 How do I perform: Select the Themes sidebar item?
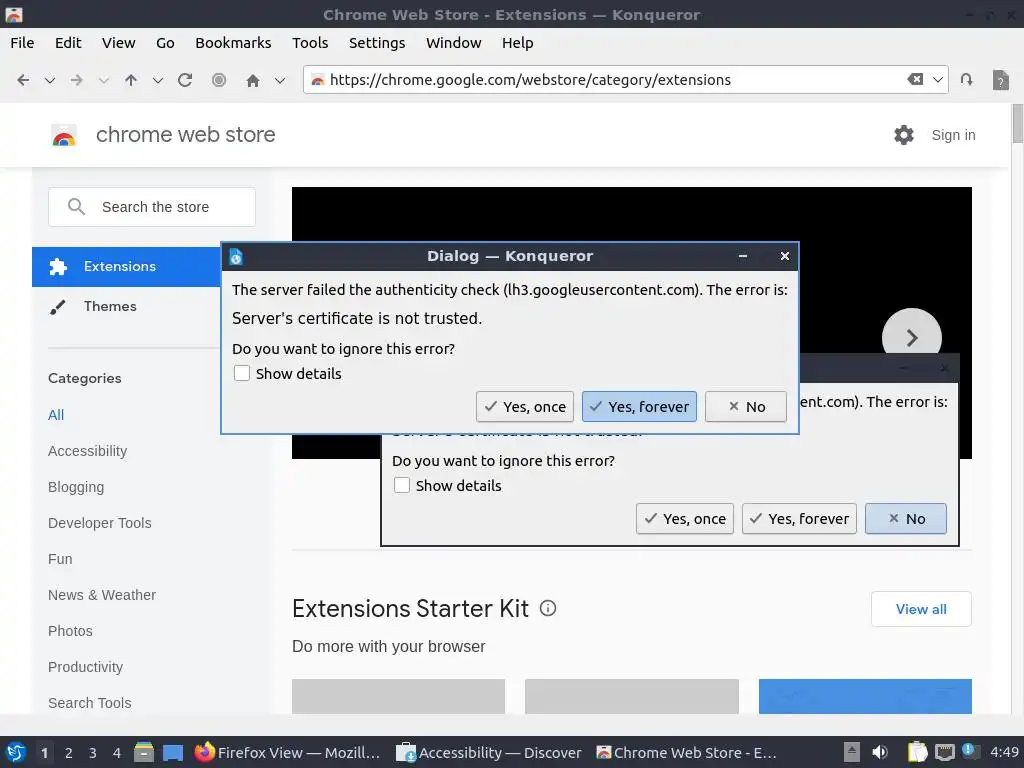pyautogui.click(x=110, y=306)
